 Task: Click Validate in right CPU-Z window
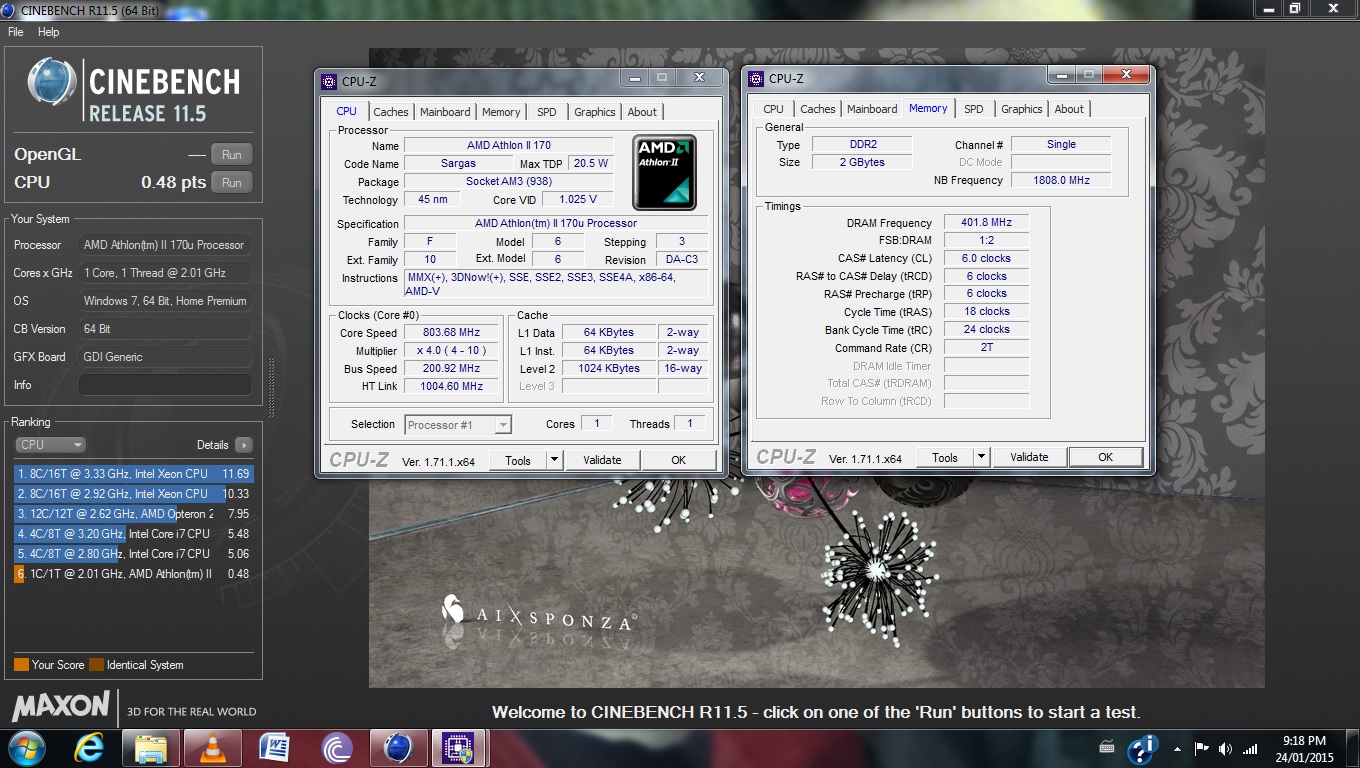pyautogui.click(x=1029, y=457)
